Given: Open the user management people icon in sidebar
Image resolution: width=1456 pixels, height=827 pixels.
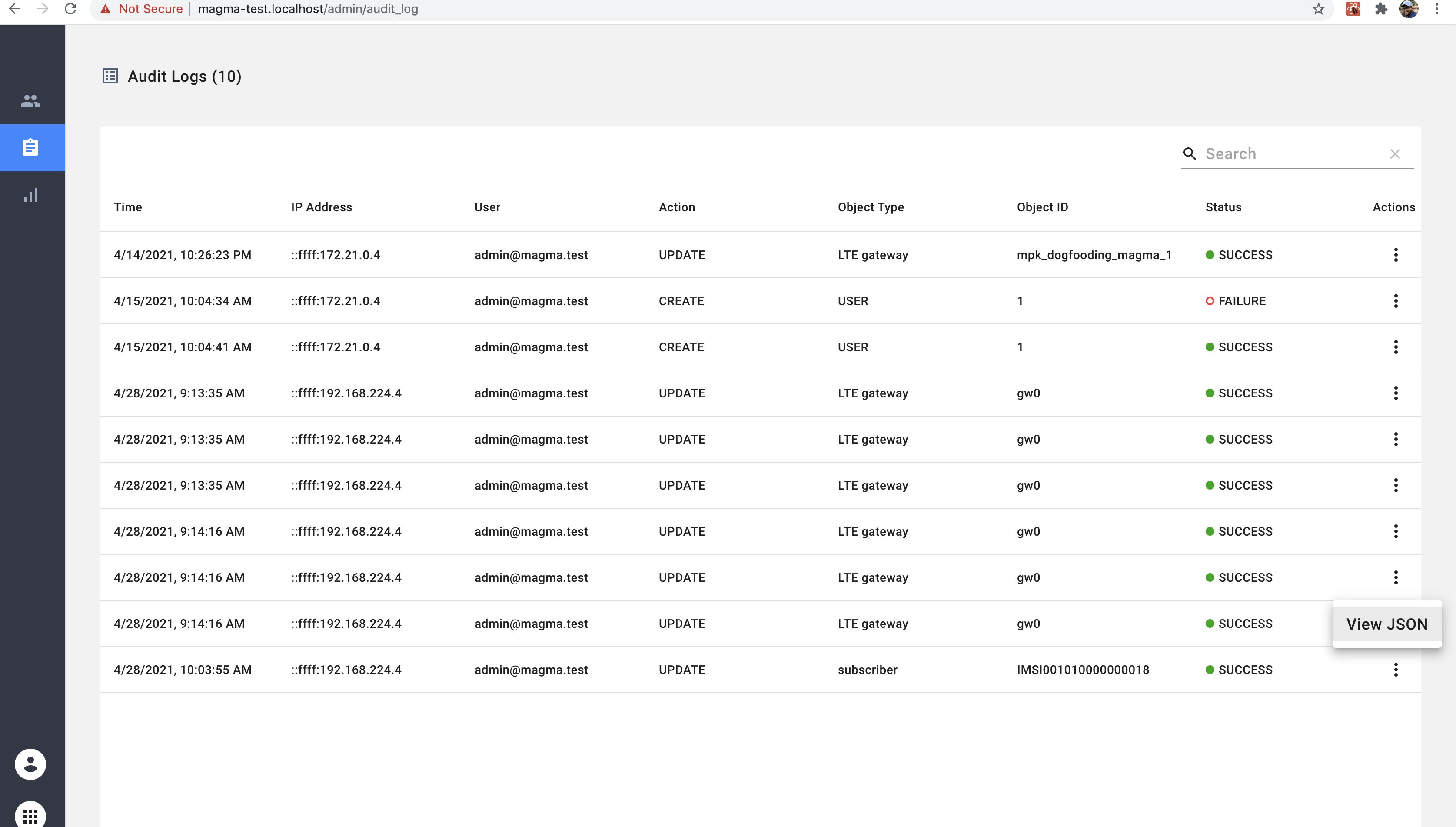Looking at the screenshot, I should point(31,101).
